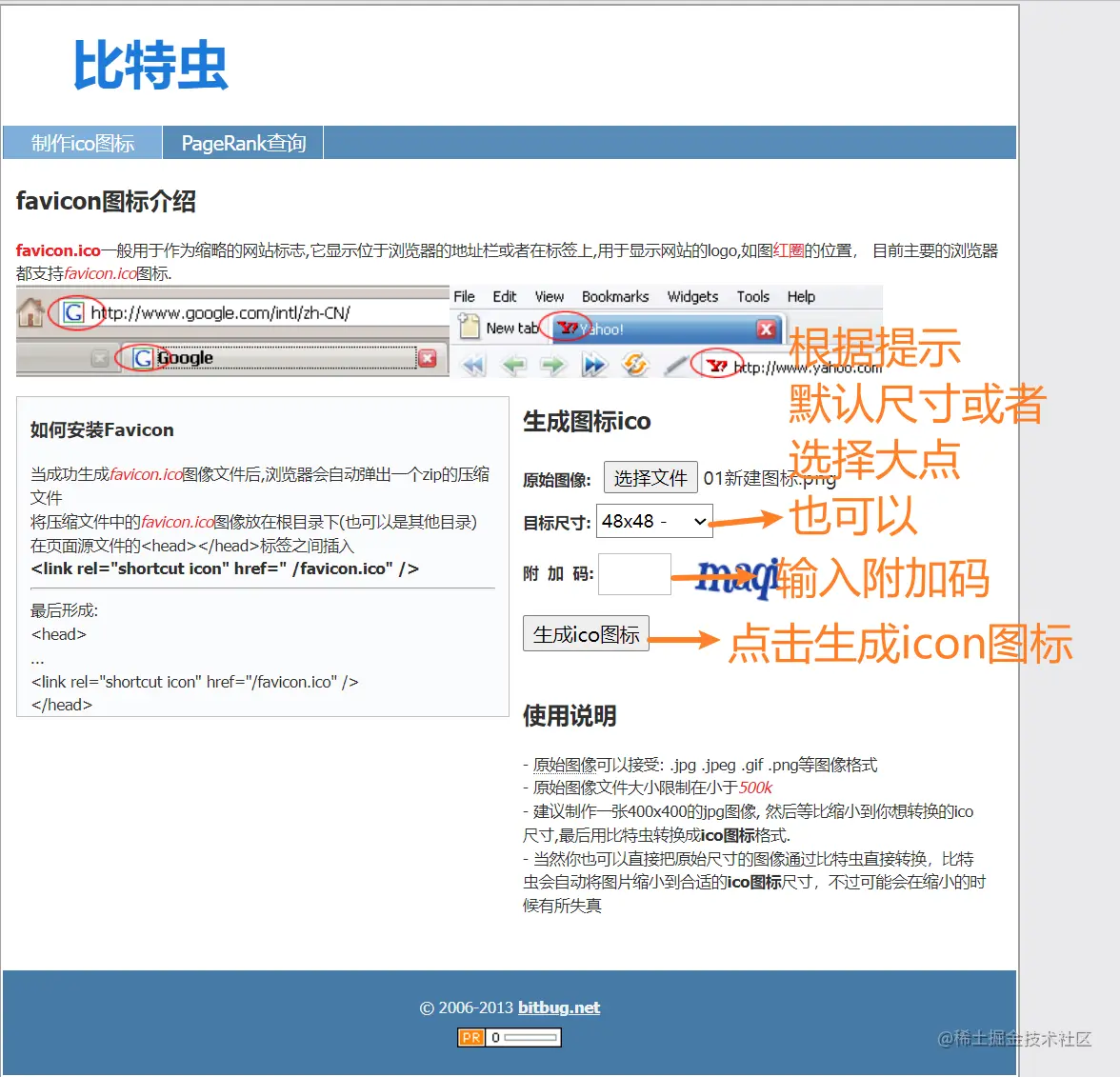Screen dimensions: 1120x1077
Task: Click the 使用说明 heading
Action: pyautogui.click(x=570, y=716)
